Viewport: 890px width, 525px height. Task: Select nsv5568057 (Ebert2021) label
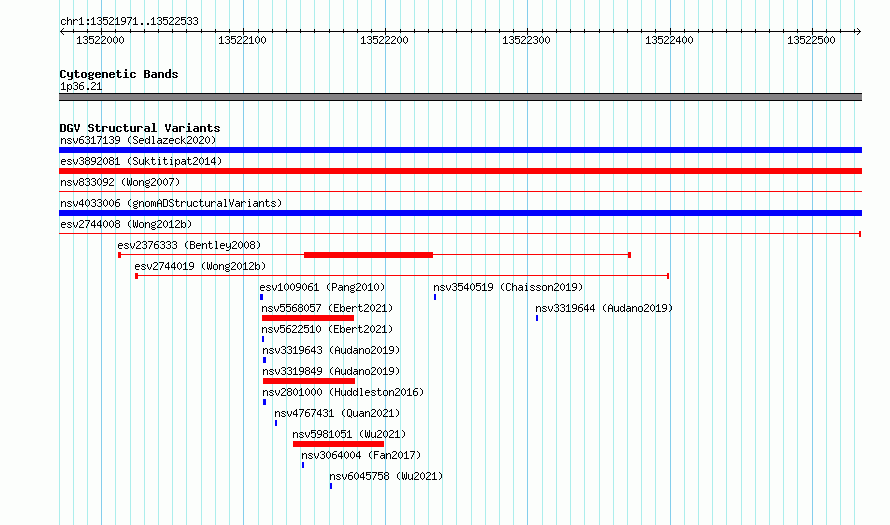(x=327, y=308)
